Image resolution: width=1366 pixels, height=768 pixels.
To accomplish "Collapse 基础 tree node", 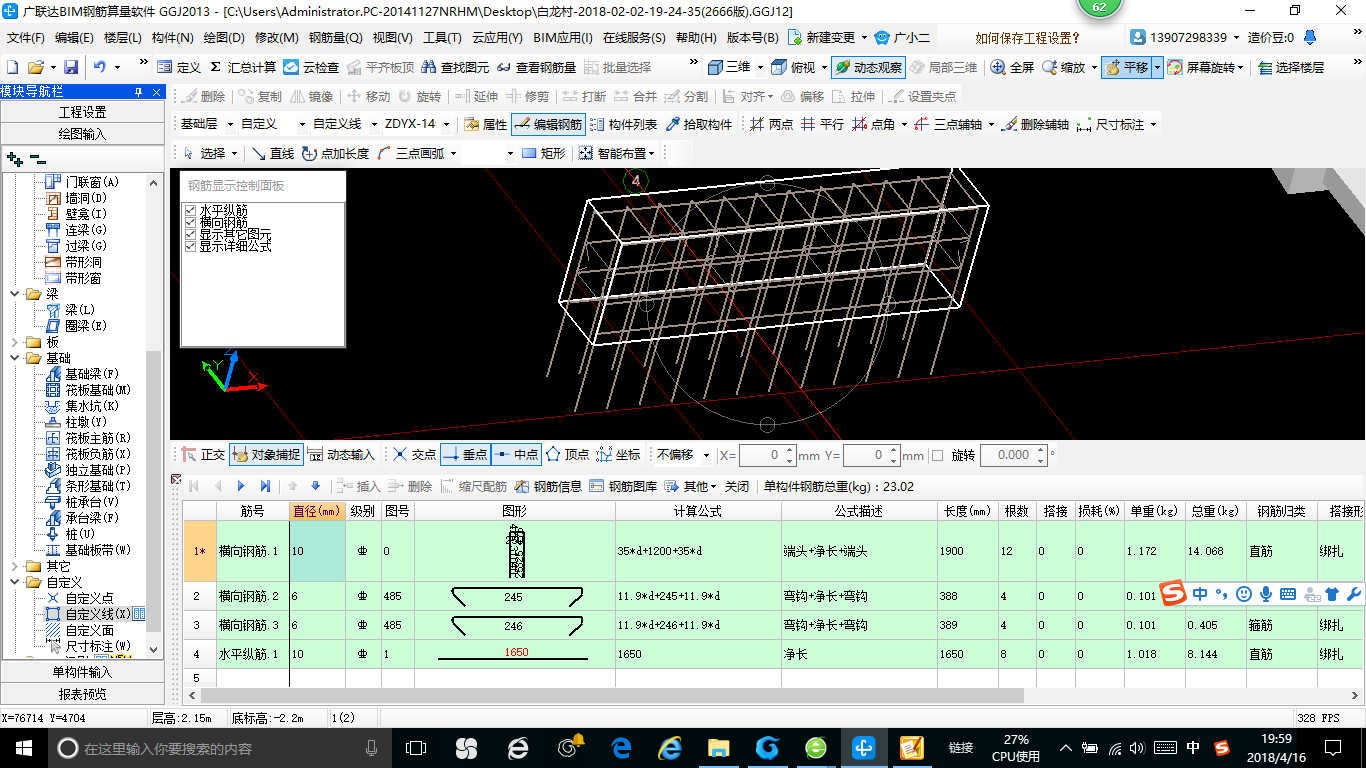I will coord(16,358).
